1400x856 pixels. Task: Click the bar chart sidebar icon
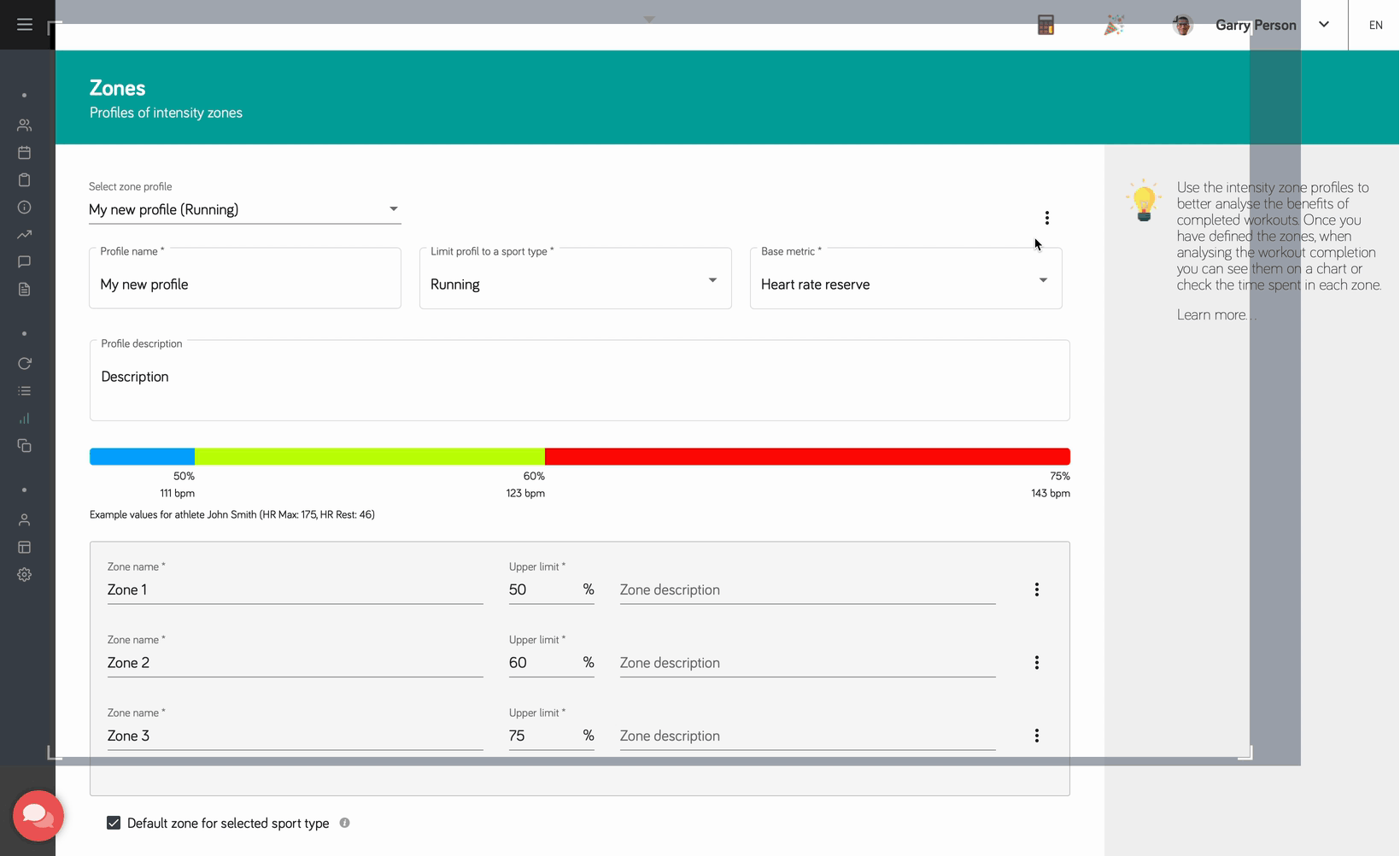[25, 419]
